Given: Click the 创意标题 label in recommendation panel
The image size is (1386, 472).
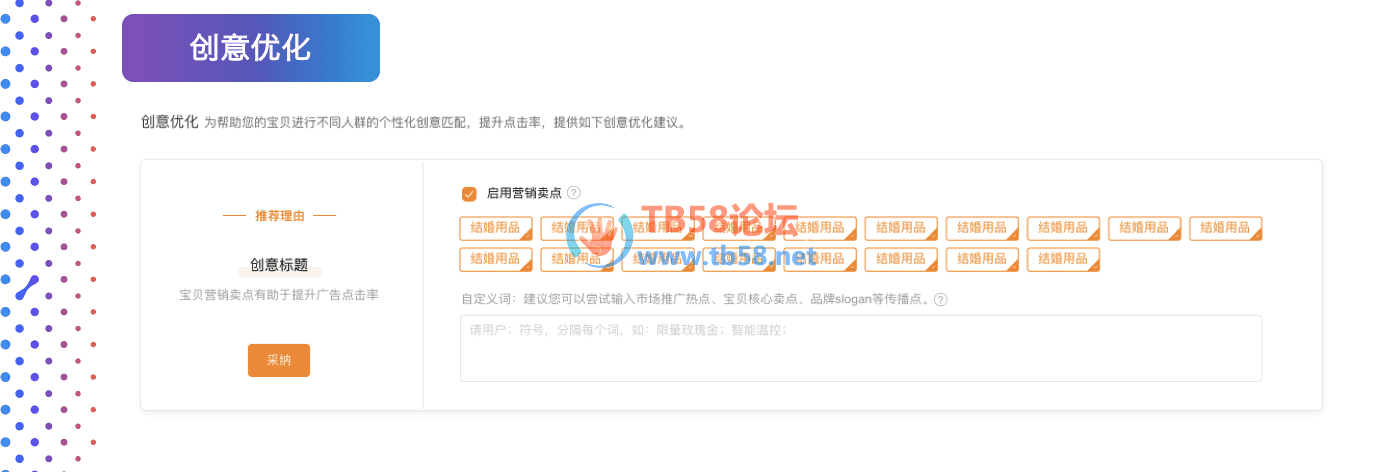Looking at the screenshot, I should pyautogui.click(x=279, y=265).
